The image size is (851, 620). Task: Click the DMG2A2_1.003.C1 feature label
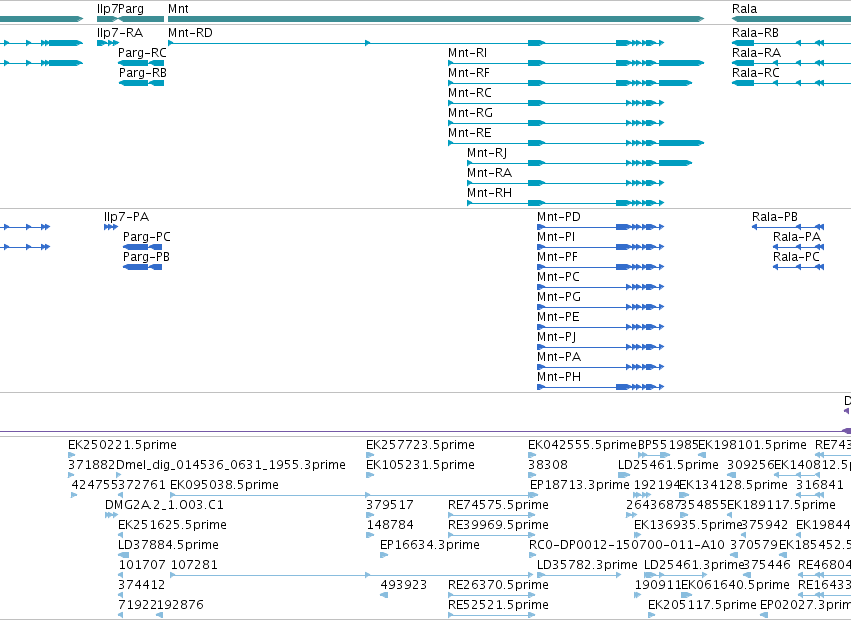[x=164, y=505]
